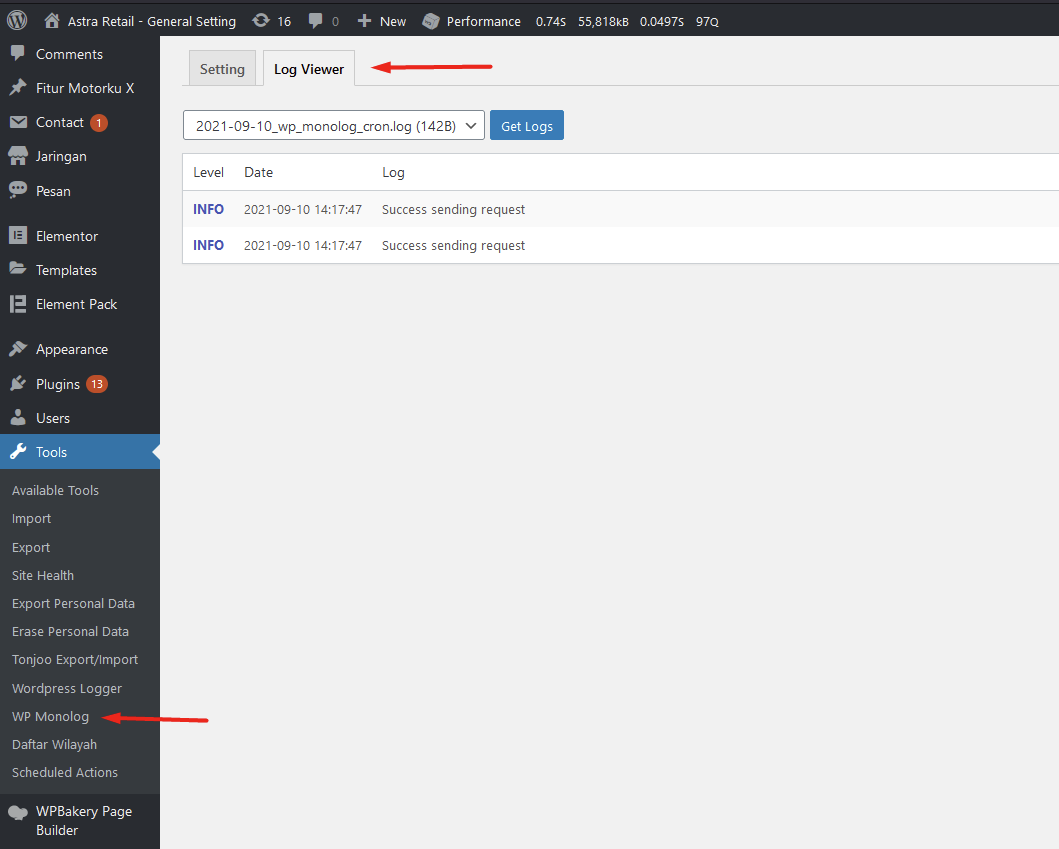Open the Import submenu item

click(31, 519)
